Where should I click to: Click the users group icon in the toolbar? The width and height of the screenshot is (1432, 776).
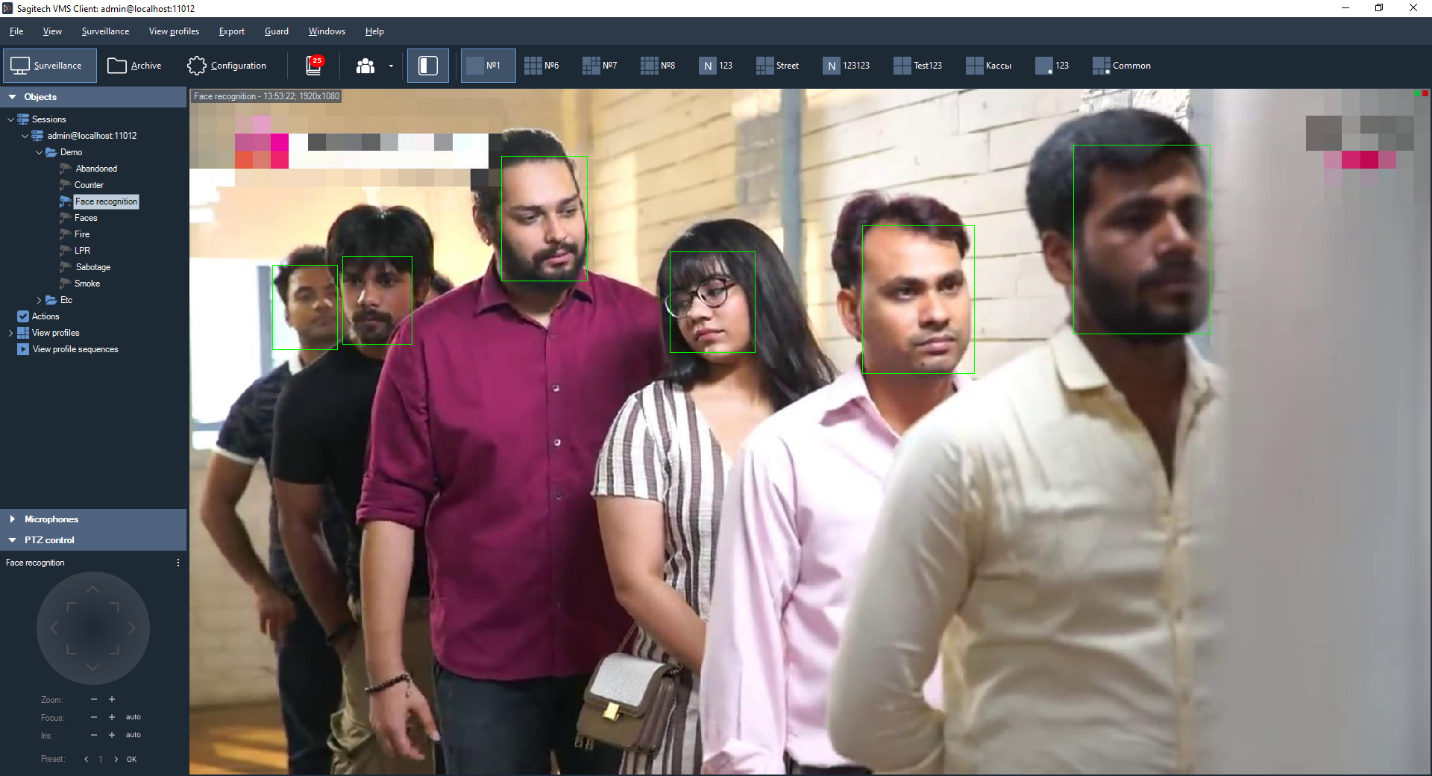pos(365,66)
